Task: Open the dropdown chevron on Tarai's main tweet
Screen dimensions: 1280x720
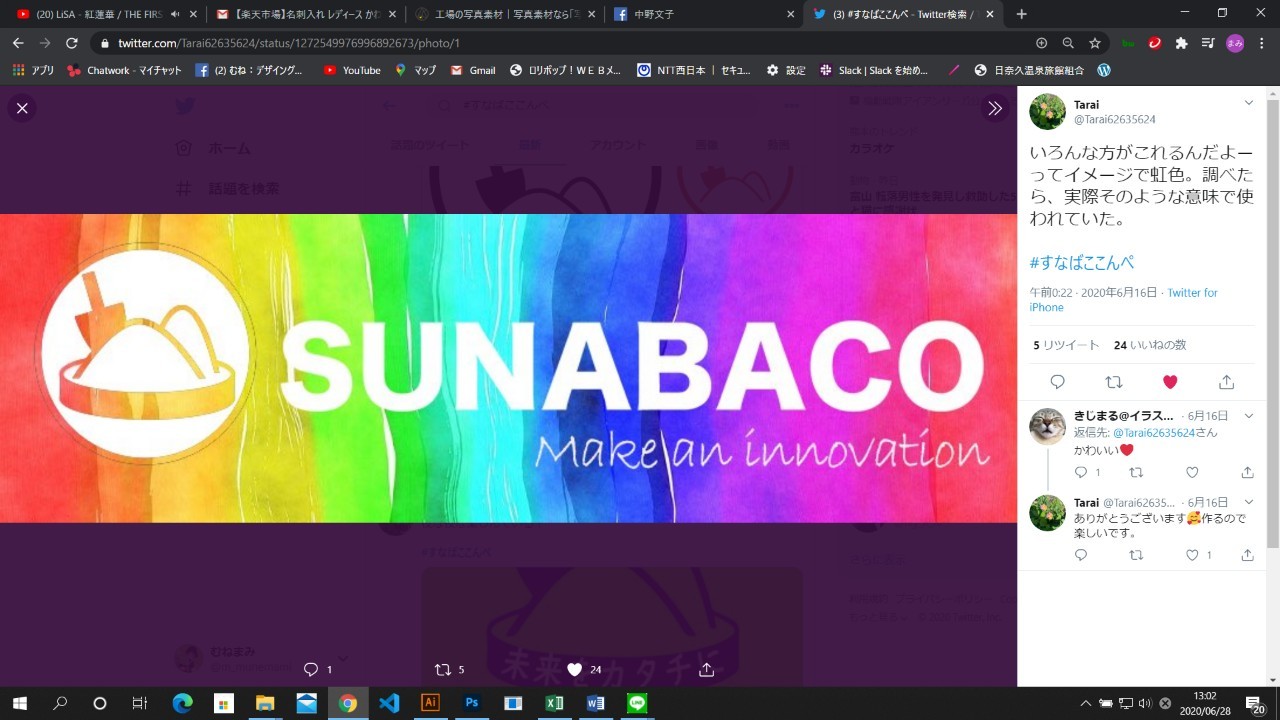Action: pyautogui.click(x=1248, y=103)
